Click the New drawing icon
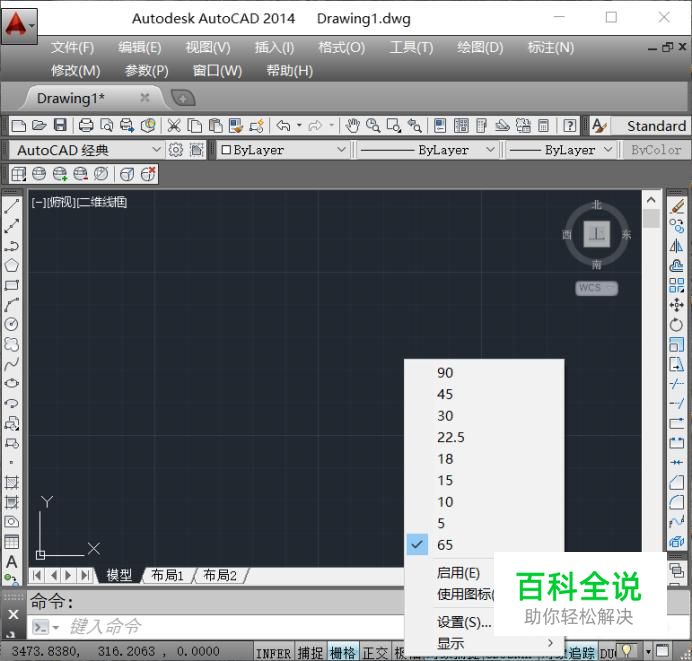Viewport: 692px width, 661px height. (x=19, y=126)
